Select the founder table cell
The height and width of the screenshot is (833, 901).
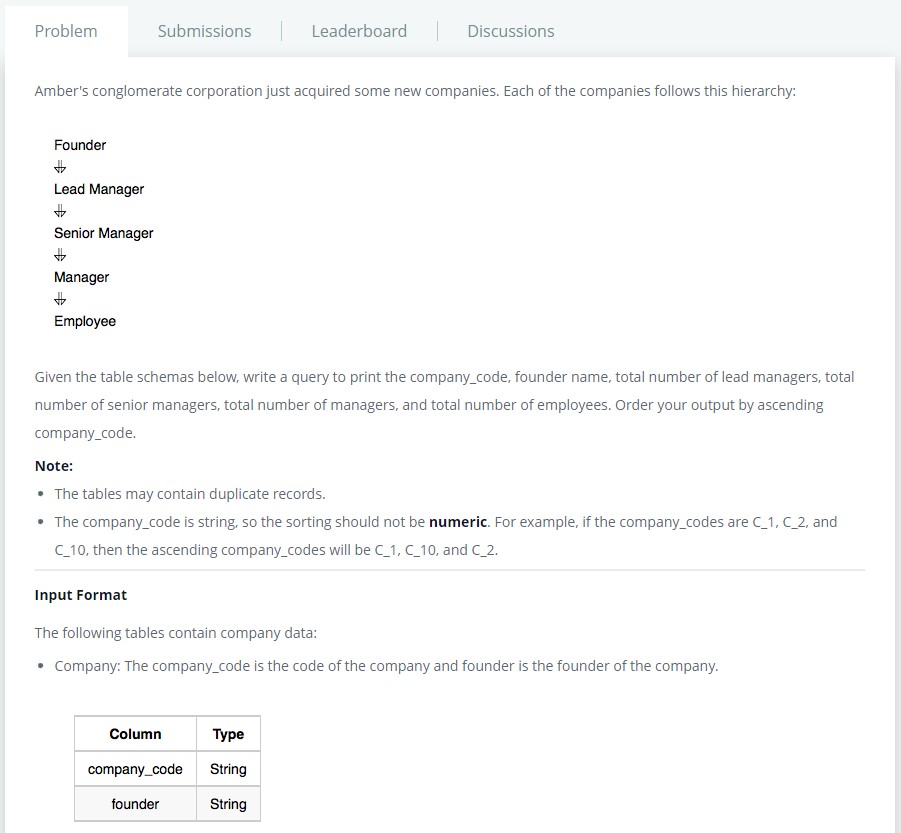point(135,804)
